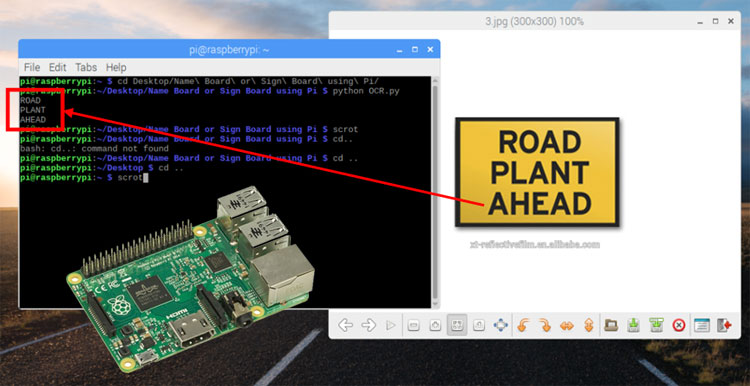This screenshot has height=386, width=750.
Task: Click the ROAD PLANT AHEAD sign image
Action: pos(537,172)
